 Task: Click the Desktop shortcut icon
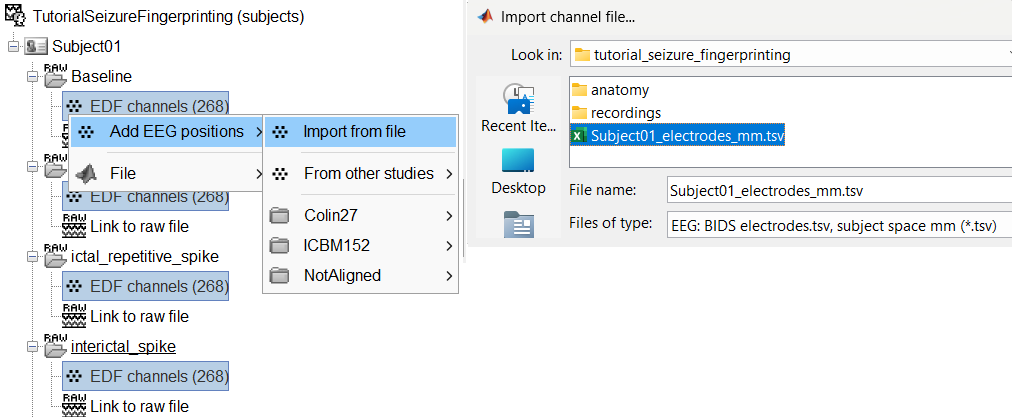518,161
